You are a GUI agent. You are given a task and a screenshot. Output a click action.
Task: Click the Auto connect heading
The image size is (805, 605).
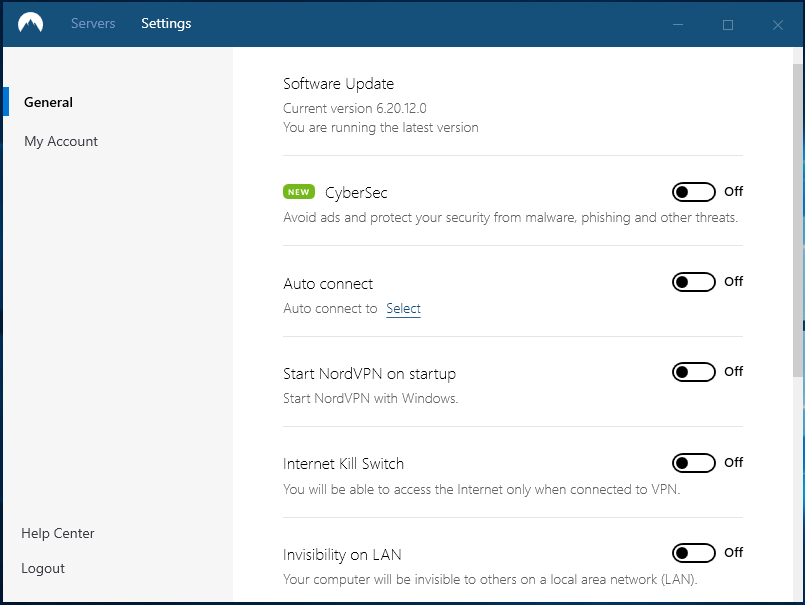point(328,283)
